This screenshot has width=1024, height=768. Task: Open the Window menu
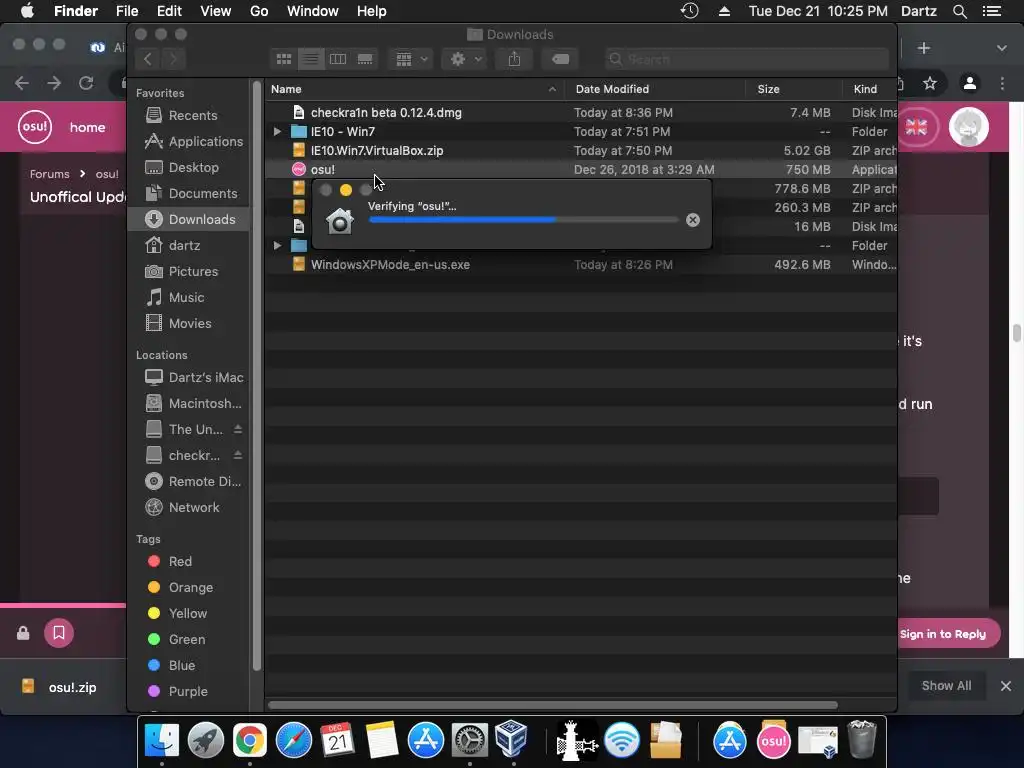pyautogui.click(x=313, y=11)
